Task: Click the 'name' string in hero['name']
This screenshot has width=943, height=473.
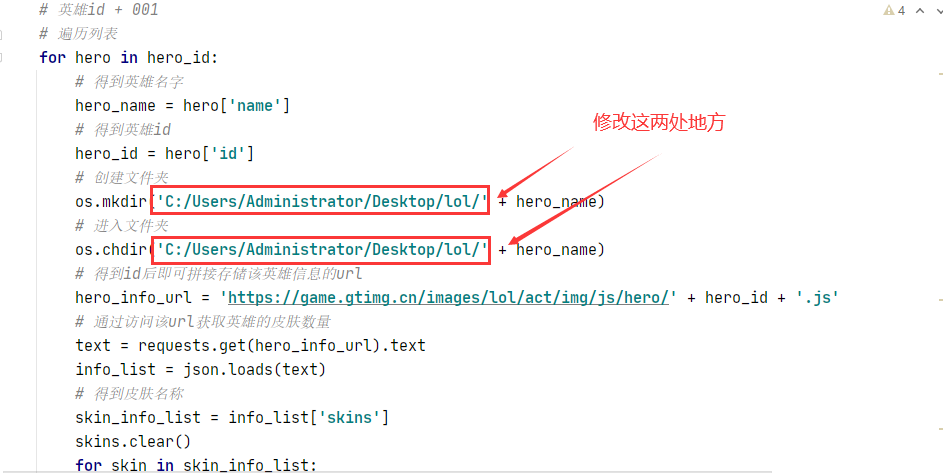Action: point(255,106)
